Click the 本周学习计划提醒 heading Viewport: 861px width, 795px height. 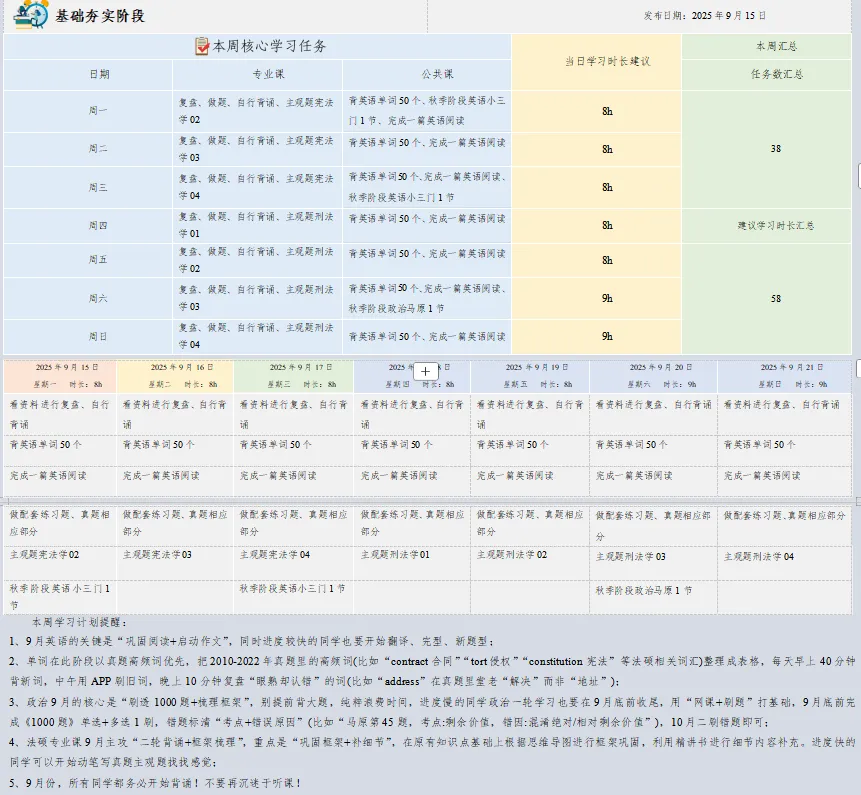[x=80, y=622]
